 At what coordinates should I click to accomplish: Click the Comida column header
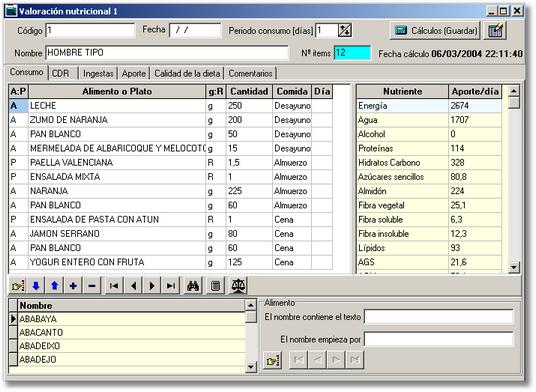pos(292,92)
